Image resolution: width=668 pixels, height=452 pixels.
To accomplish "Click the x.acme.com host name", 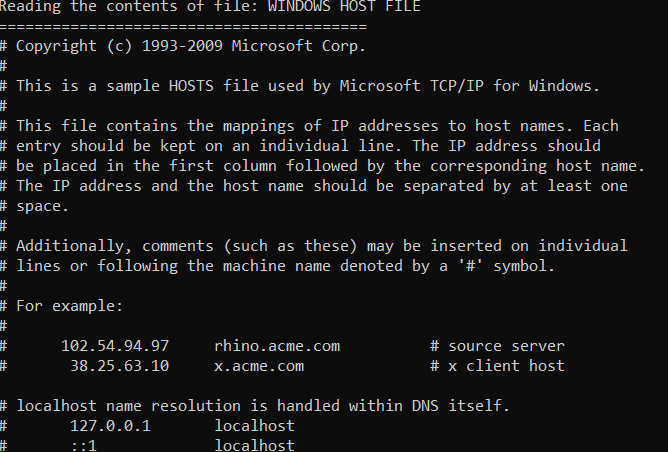I will (x=259, y=366).
